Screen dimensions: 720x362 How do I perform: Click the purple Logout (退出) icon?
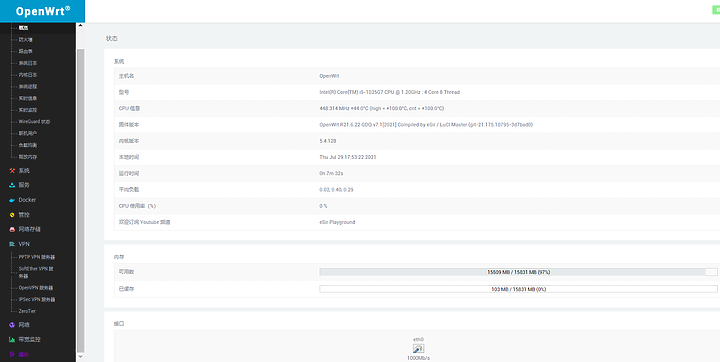pos(12,354)
